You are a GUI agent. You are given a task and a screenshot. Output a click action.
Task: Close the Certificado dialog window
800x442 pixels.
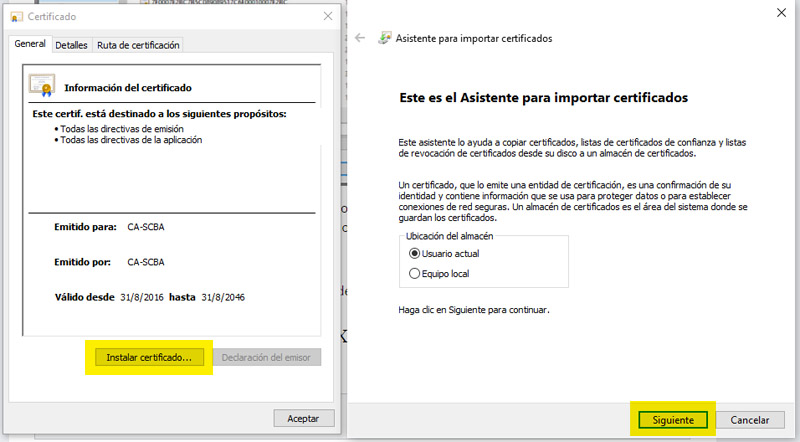pyautogui.click(x=328, y=17)
